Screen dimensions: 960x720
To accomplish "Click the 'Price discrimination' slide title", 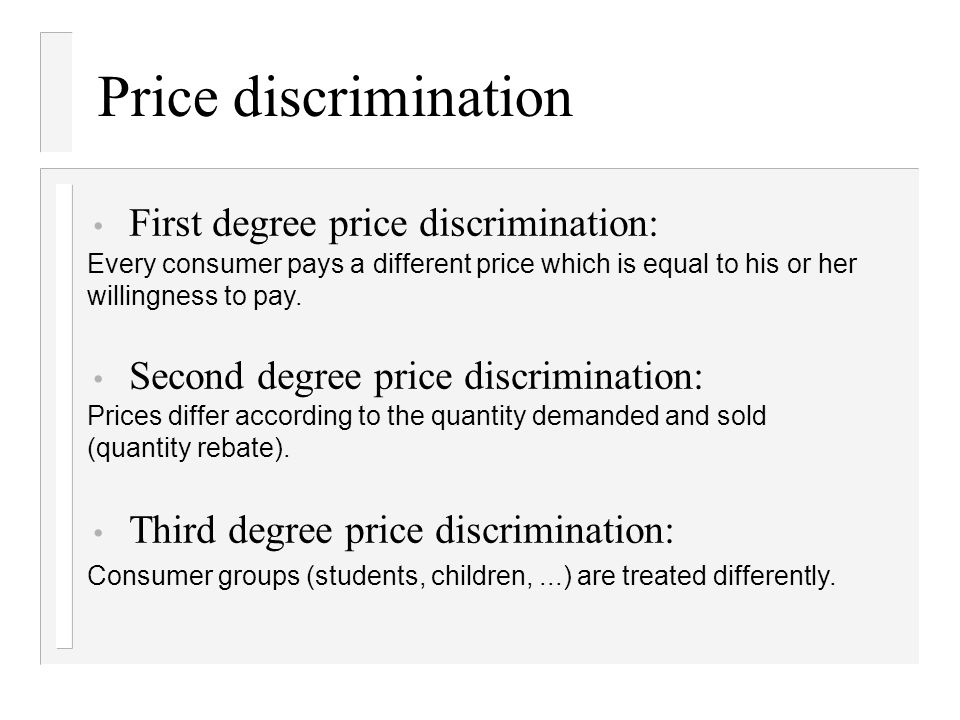I will coord(335,98).
